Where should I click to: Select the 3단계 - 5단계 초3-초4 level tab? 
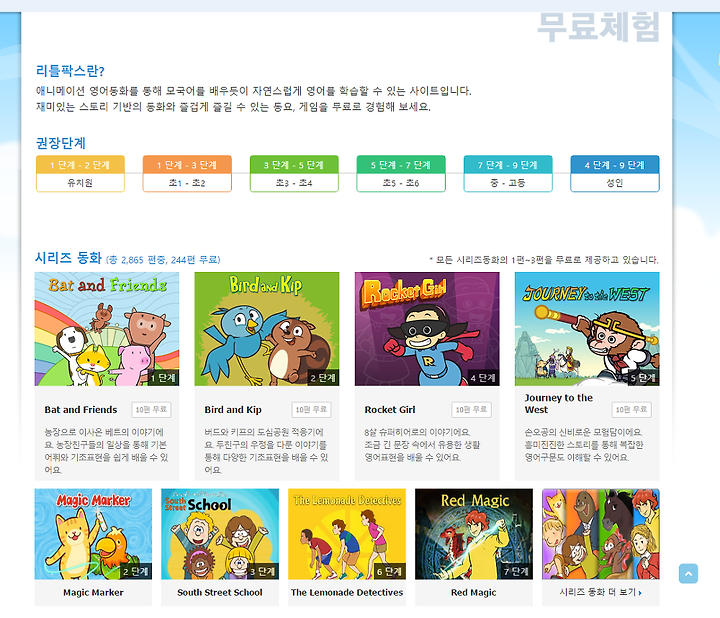point(294,174)
